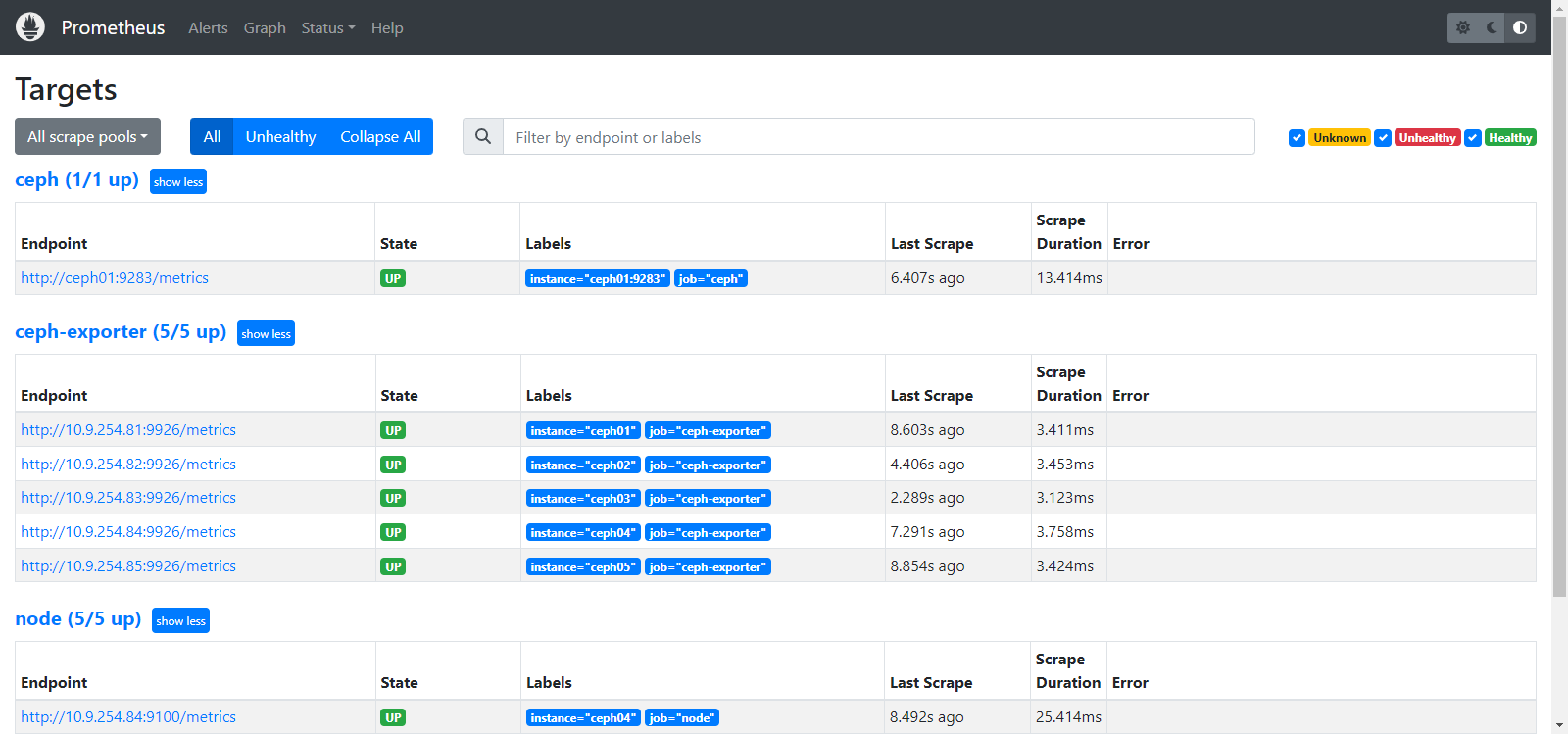Switch to dark theme moon icon
This screenshot has height=734, width=1568.
tap(1492, 27)
